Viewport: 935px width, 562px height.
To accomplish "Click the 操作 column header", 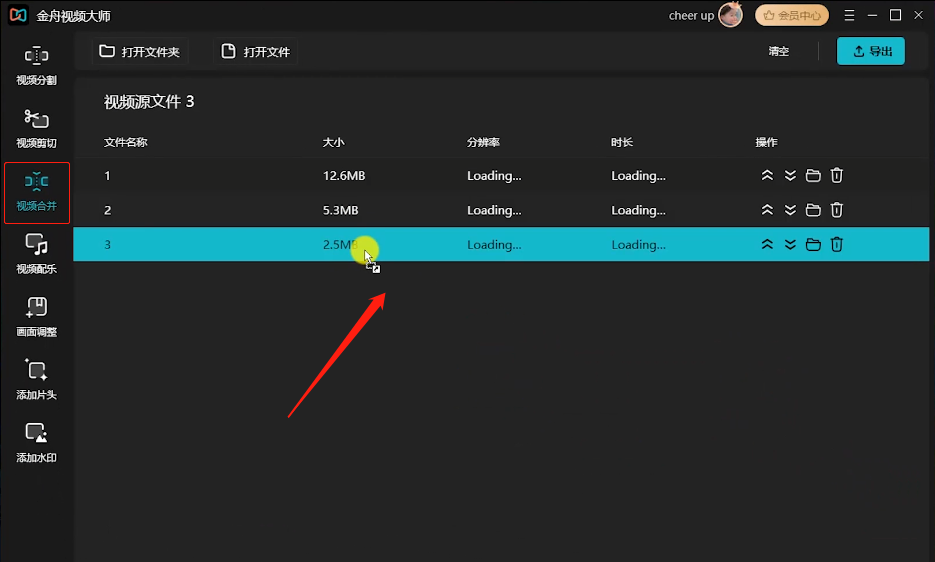I will point(766,143).
